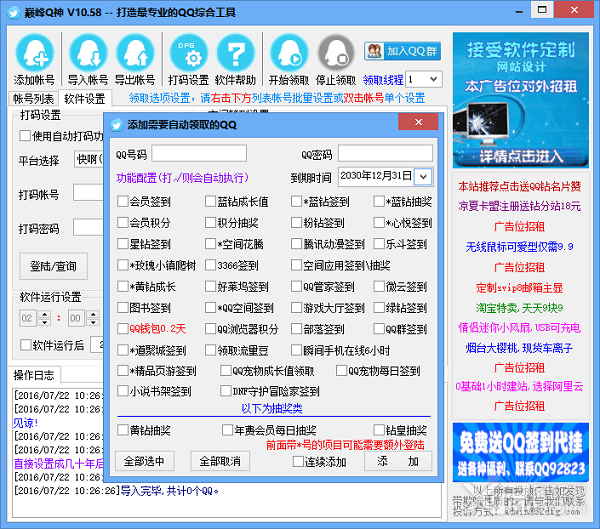The height and width of the screenshot is (529, 600).
Task: Minimize the 巅峰Q神 main window
Action: [x=519, y=11]
